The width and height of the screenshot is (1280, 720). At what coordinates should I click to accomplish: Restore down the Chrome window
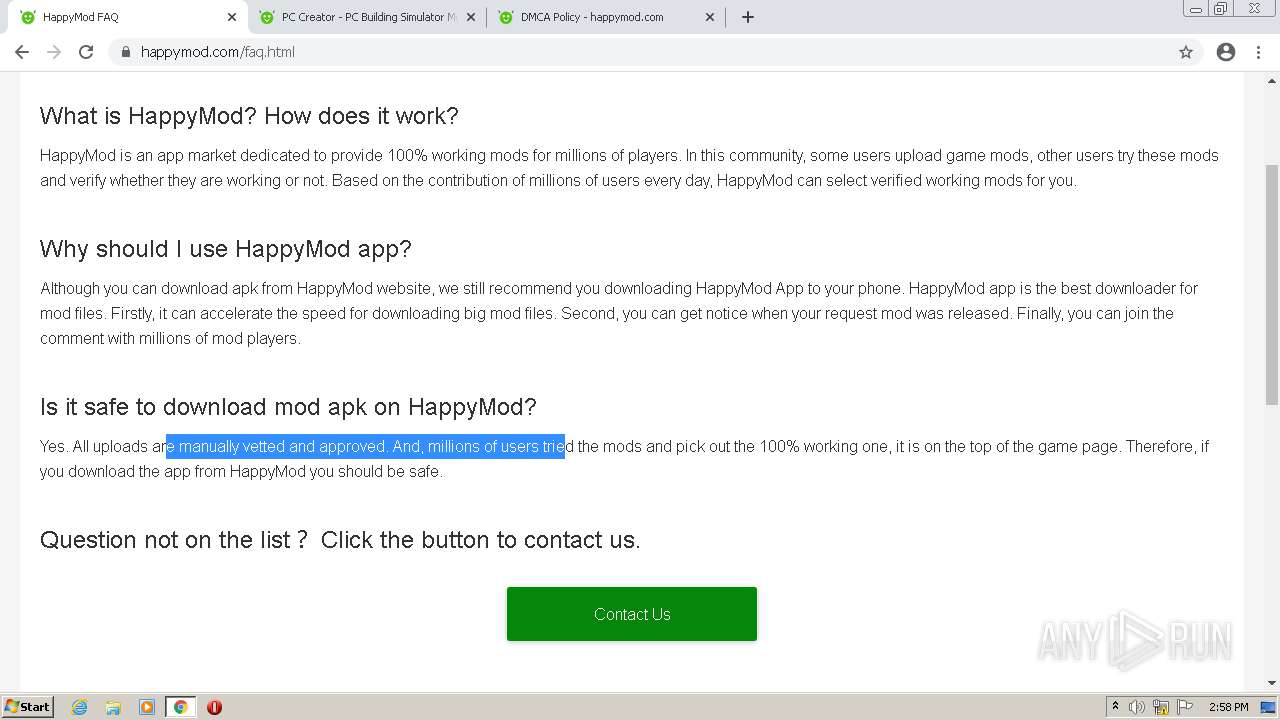(1221, 8)
